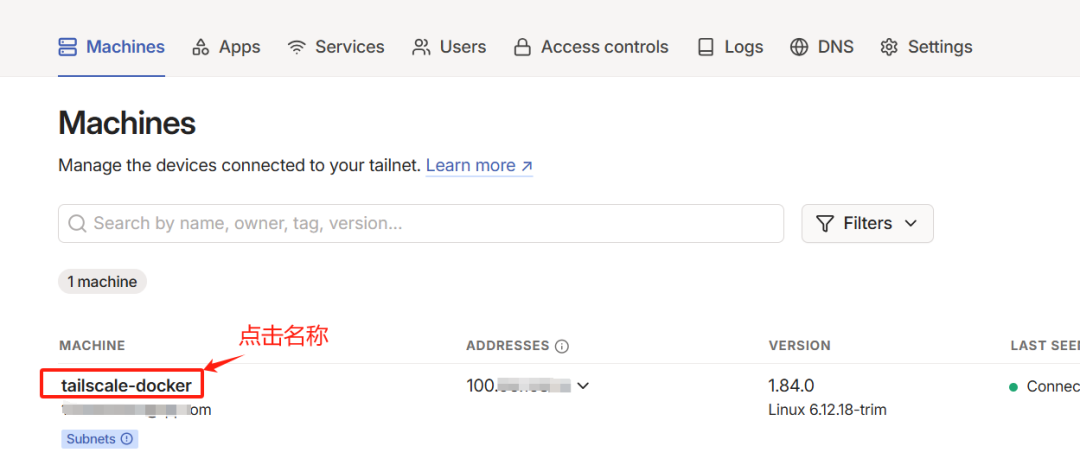Image resolution: width=1080 pixels, height=459 pixels.
Task: Click the info icon in Subnets badge
Action: [127, 438]
